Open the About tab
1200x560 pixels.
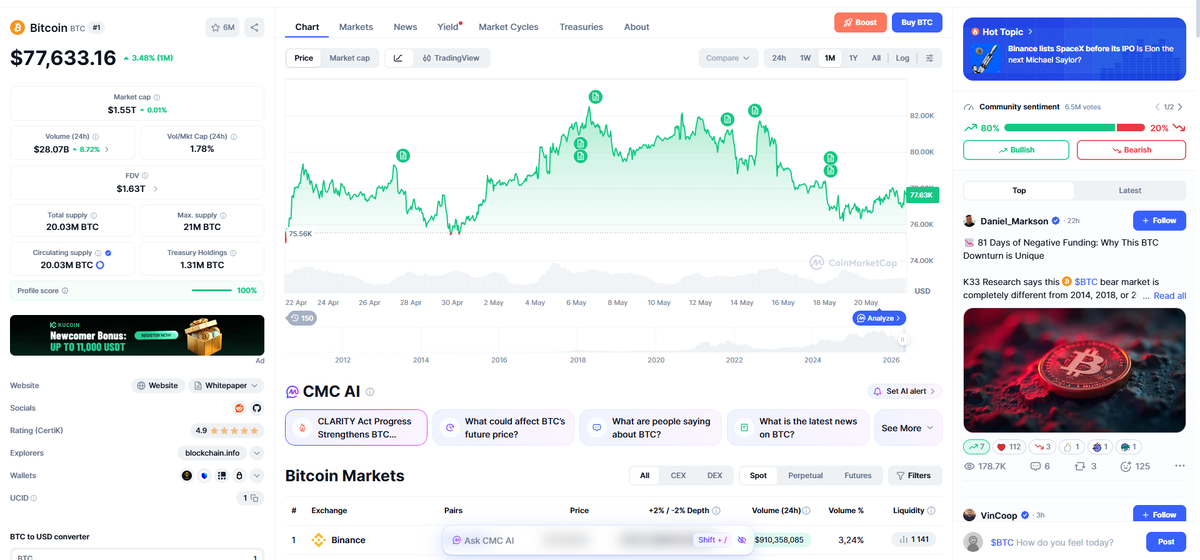click(637, 27)
